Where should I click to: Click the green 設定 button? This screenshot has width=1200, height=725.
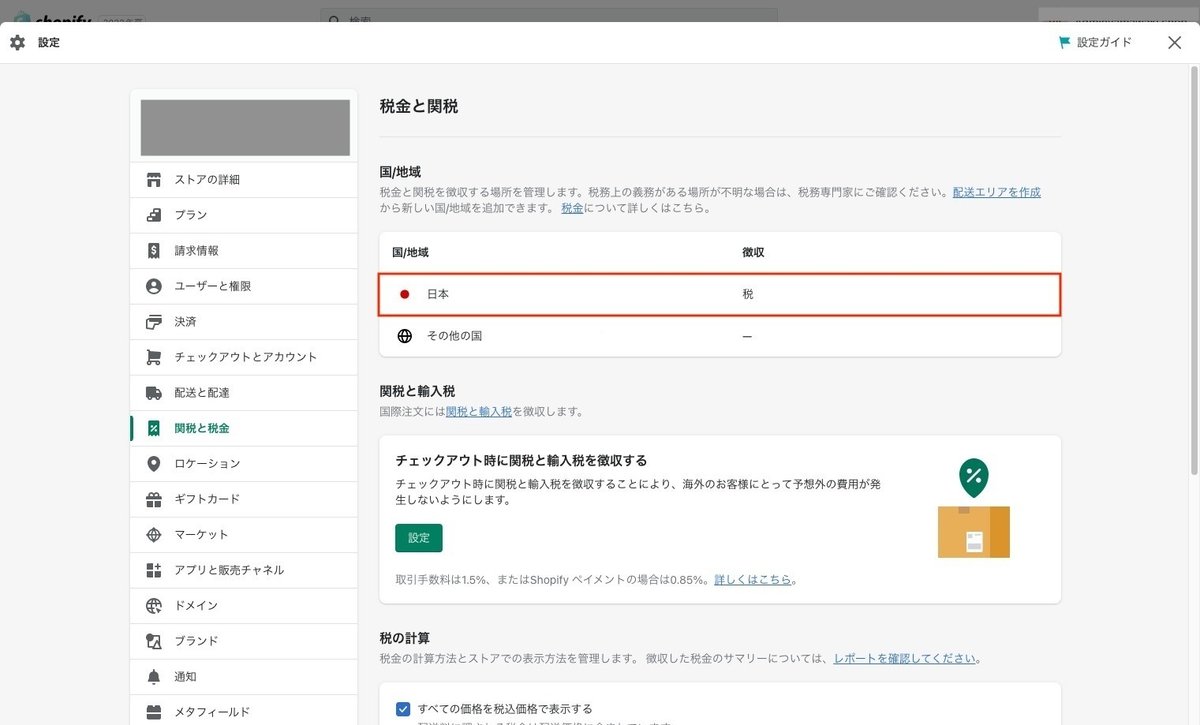(419, 538)
